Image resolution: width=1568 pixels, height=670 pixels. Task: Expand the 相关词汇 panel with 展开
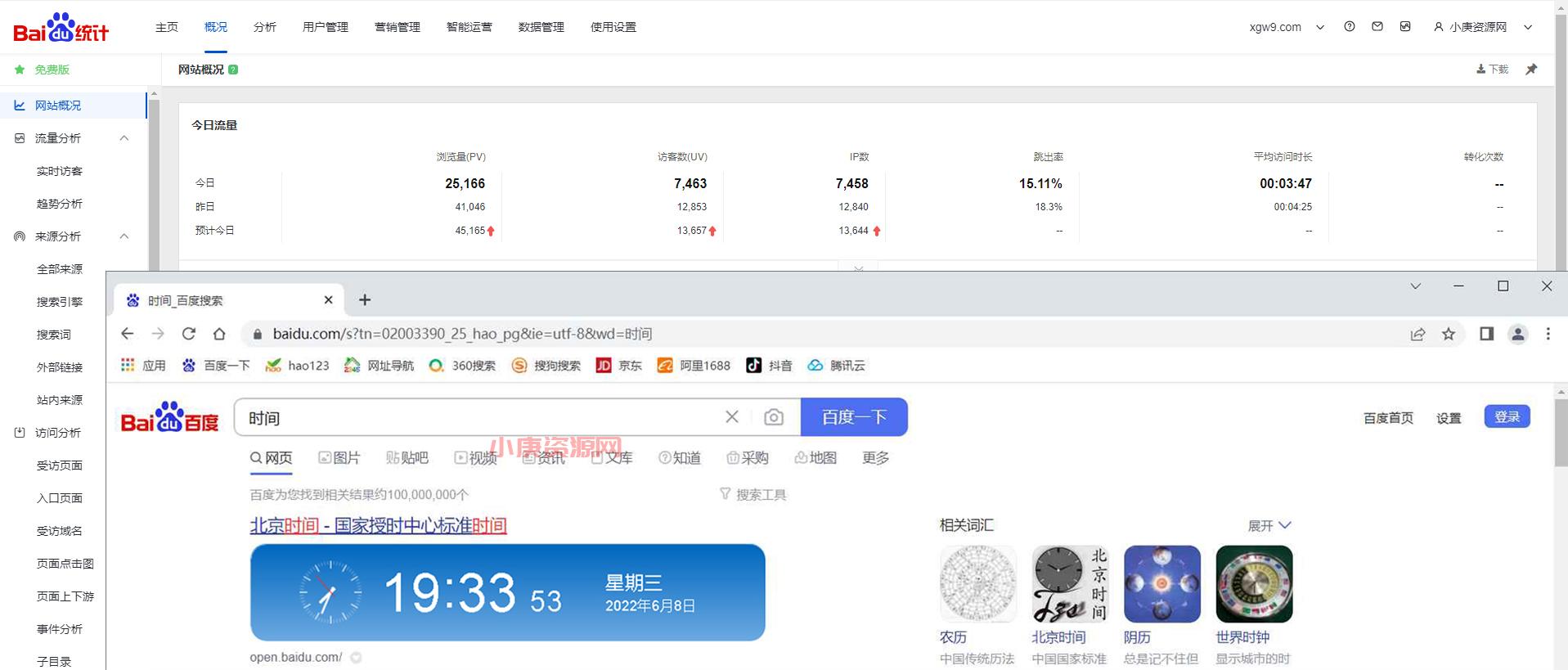[x=1269, y=525]
